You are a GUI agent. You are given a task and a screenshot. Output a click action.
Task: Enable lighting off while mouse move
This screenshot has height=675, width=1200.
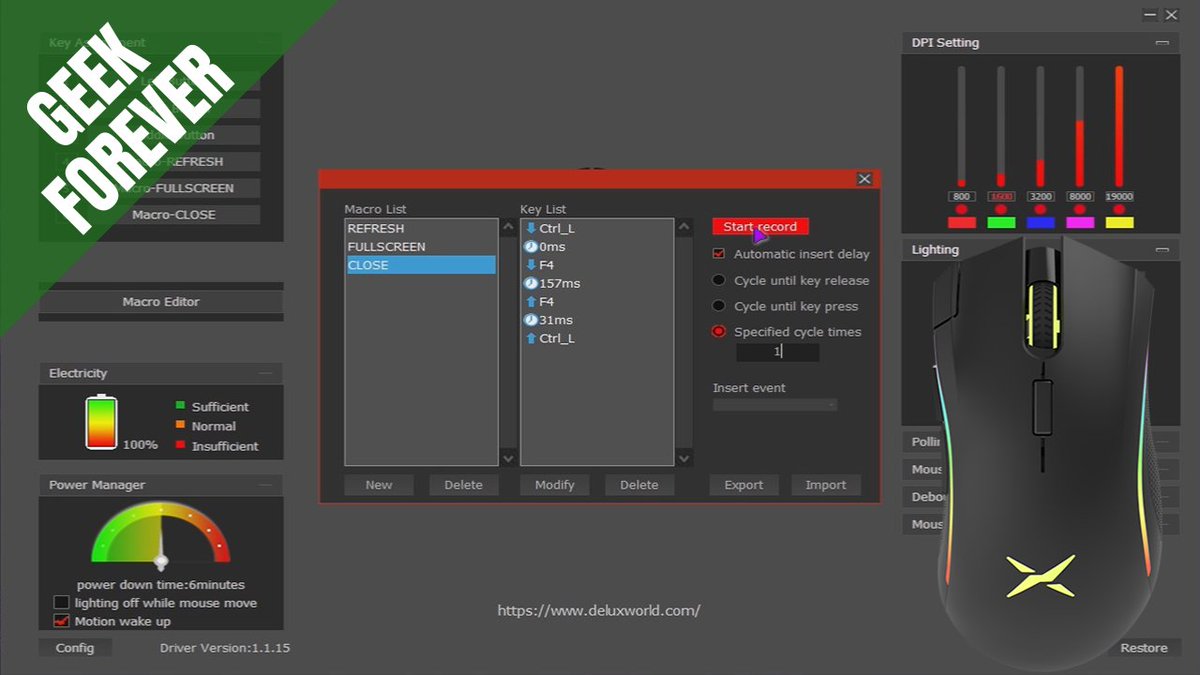(x=62, y=603)
